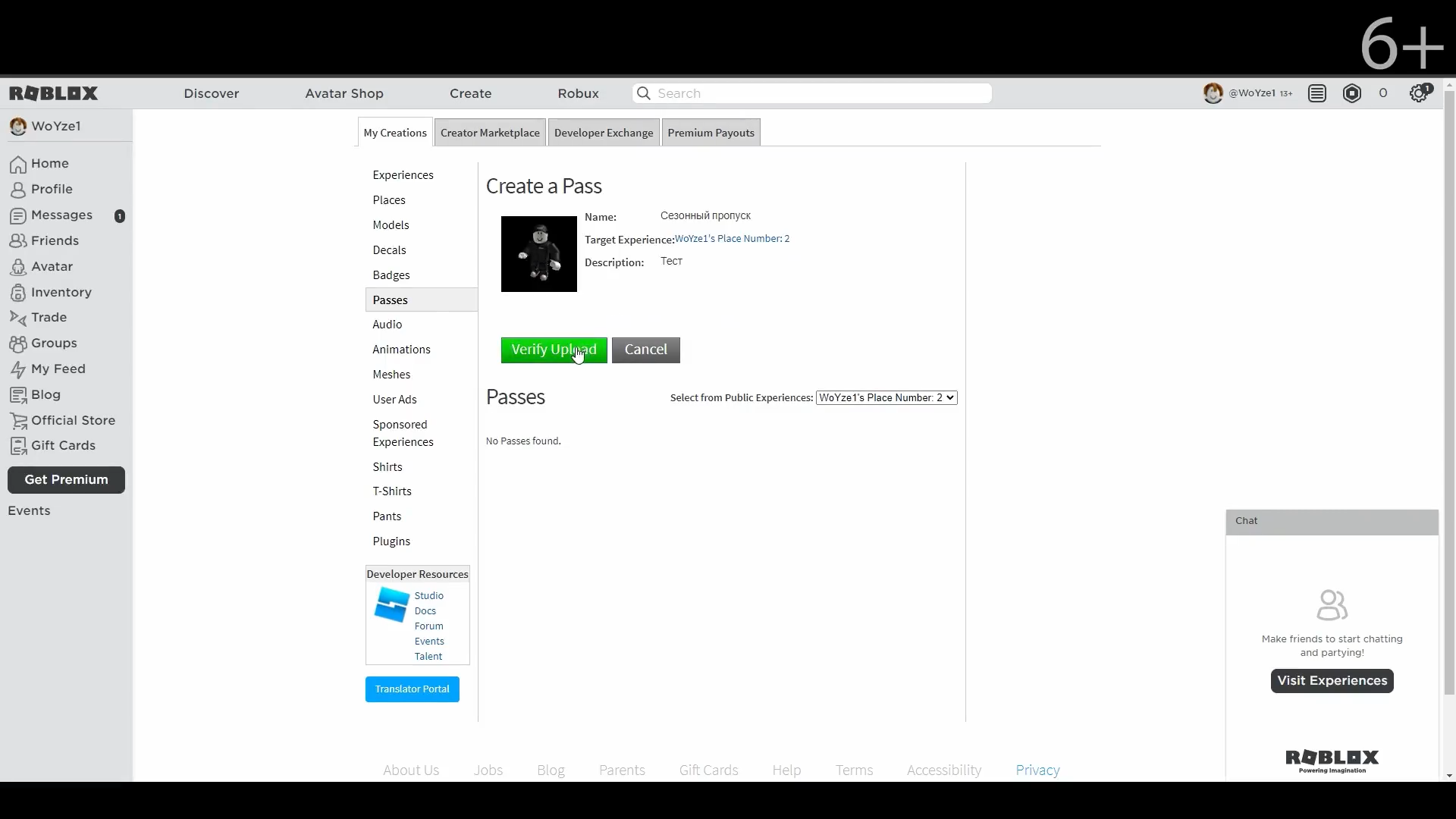Image resolution: width=1456 pixels, height=819 pixels.
Task: Open the Robux menu item
Action: (x=579, y=93)
